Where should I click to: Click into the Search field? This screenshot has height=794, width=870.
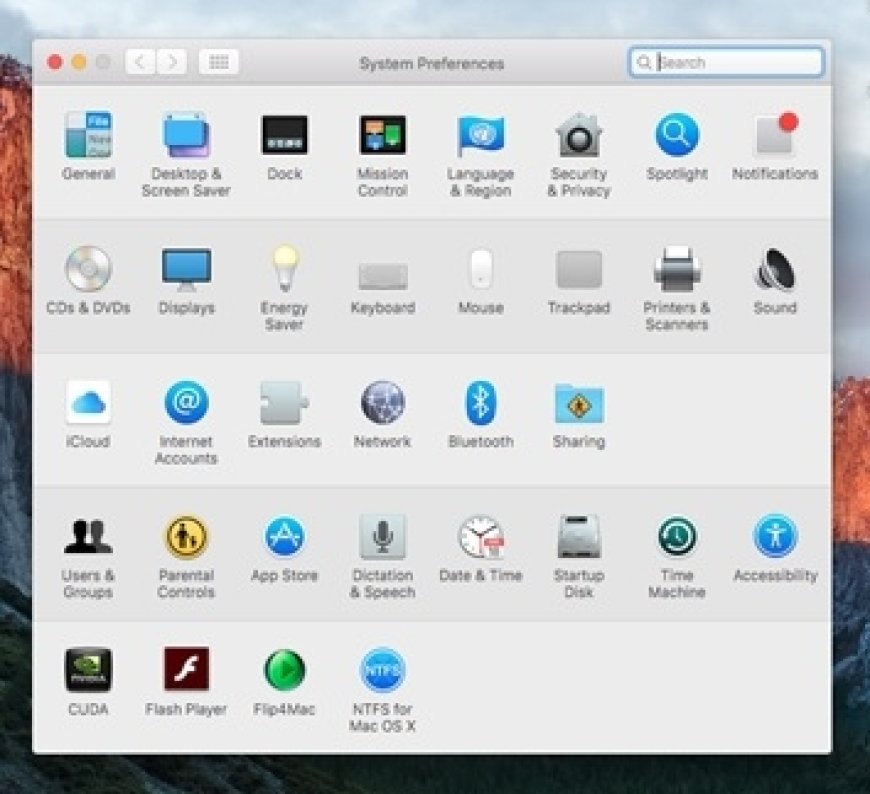pyautogui.click(x=726, y=62)
